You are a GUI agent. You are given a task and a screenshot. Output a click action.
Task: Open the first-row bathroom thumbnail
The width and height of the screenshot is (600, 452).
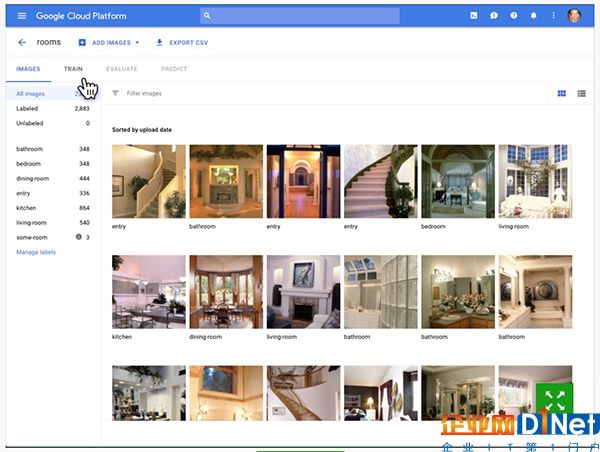pos(226,181)
